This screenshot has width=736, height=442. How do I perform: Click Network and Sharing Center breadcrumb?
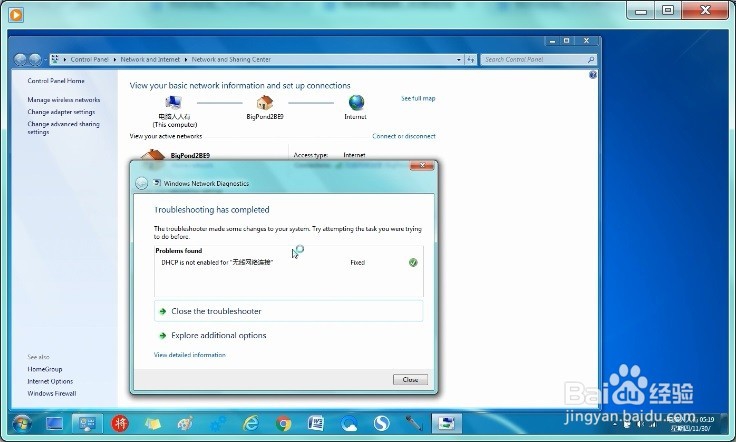pos(231,60)
